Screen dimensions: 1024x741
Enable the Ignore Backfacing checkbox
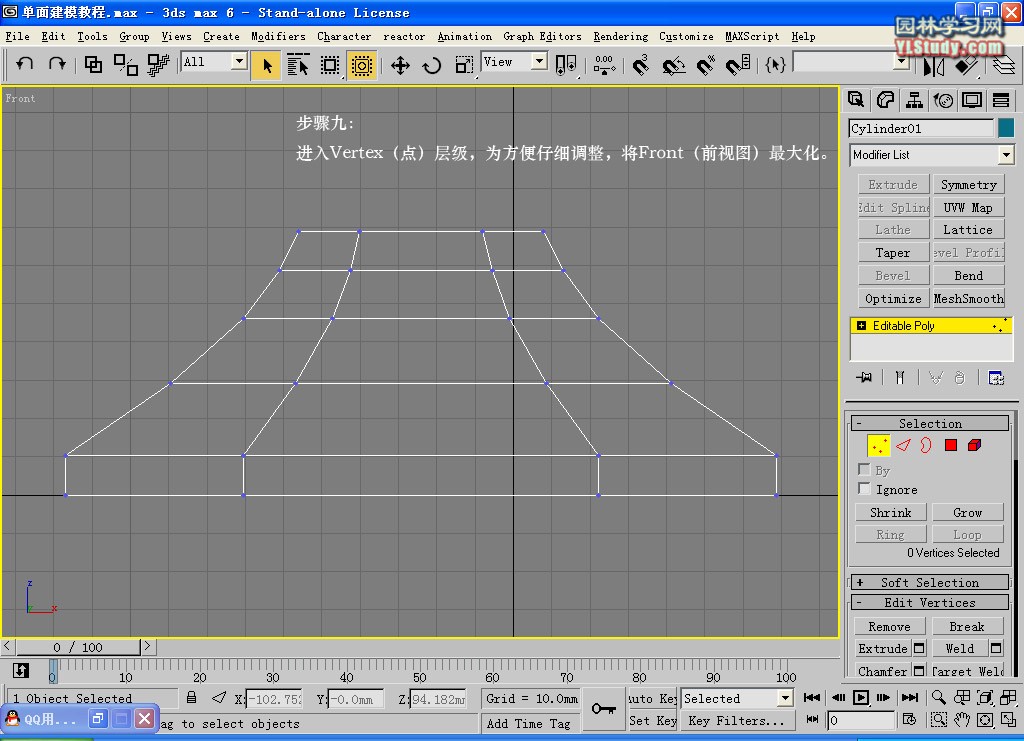(x=864, y=488)
